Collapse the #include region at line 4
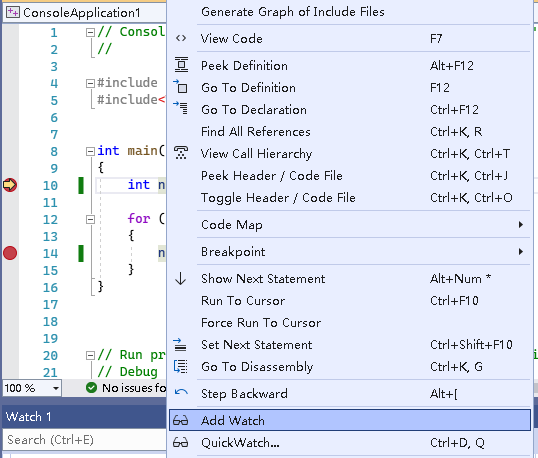The height and width of the screenshot is (458, 538). tap(90, 83)
